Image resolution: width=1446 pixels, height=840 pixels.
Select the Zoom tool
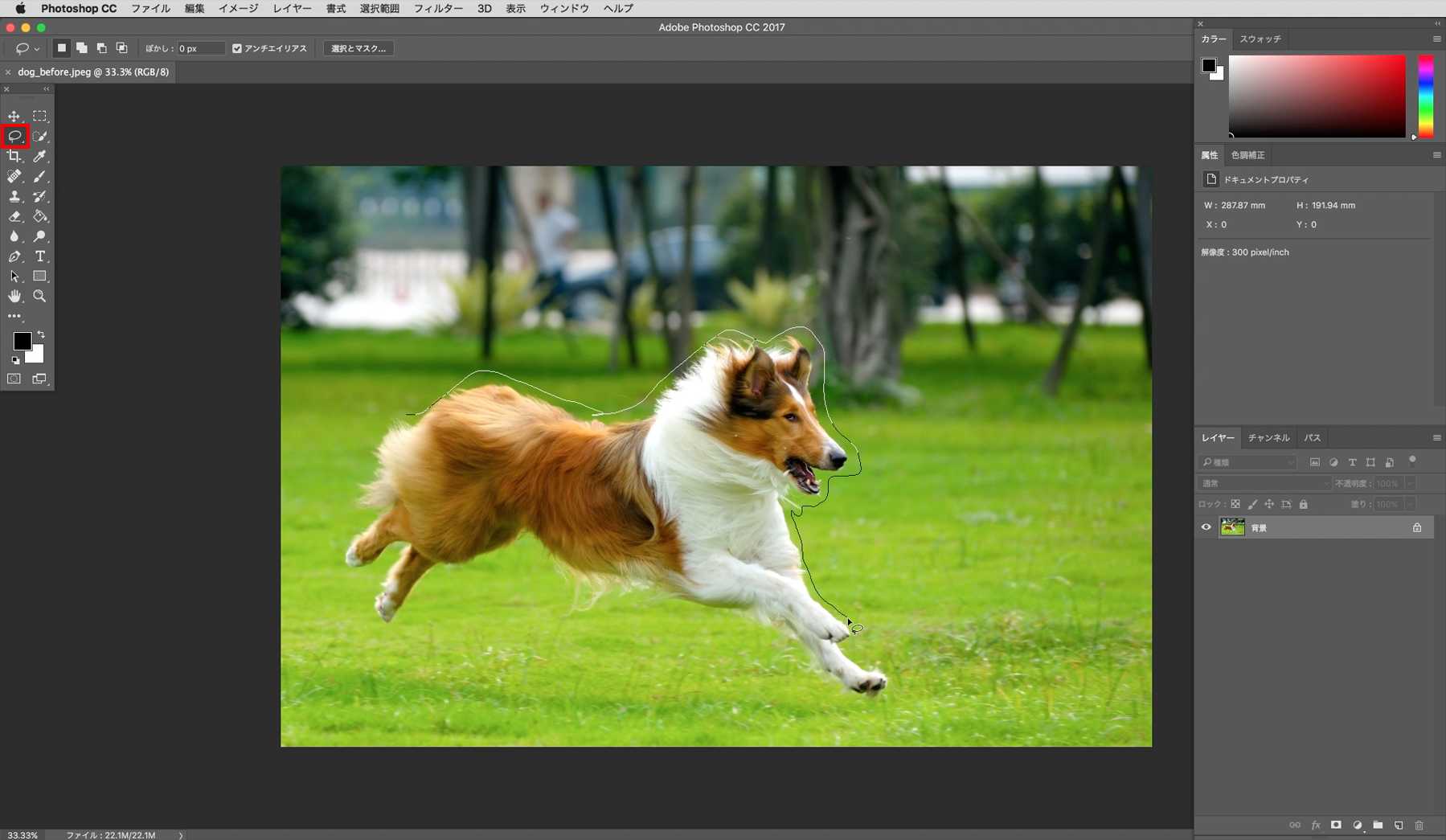[x=39, y=296]
